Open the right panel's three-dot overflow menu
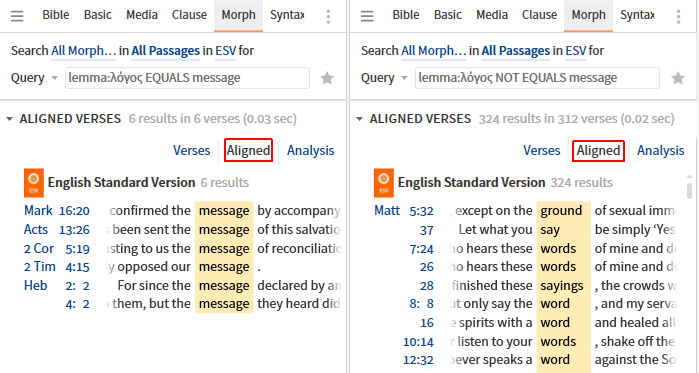The image size is (699, 373). coord(678,16)
